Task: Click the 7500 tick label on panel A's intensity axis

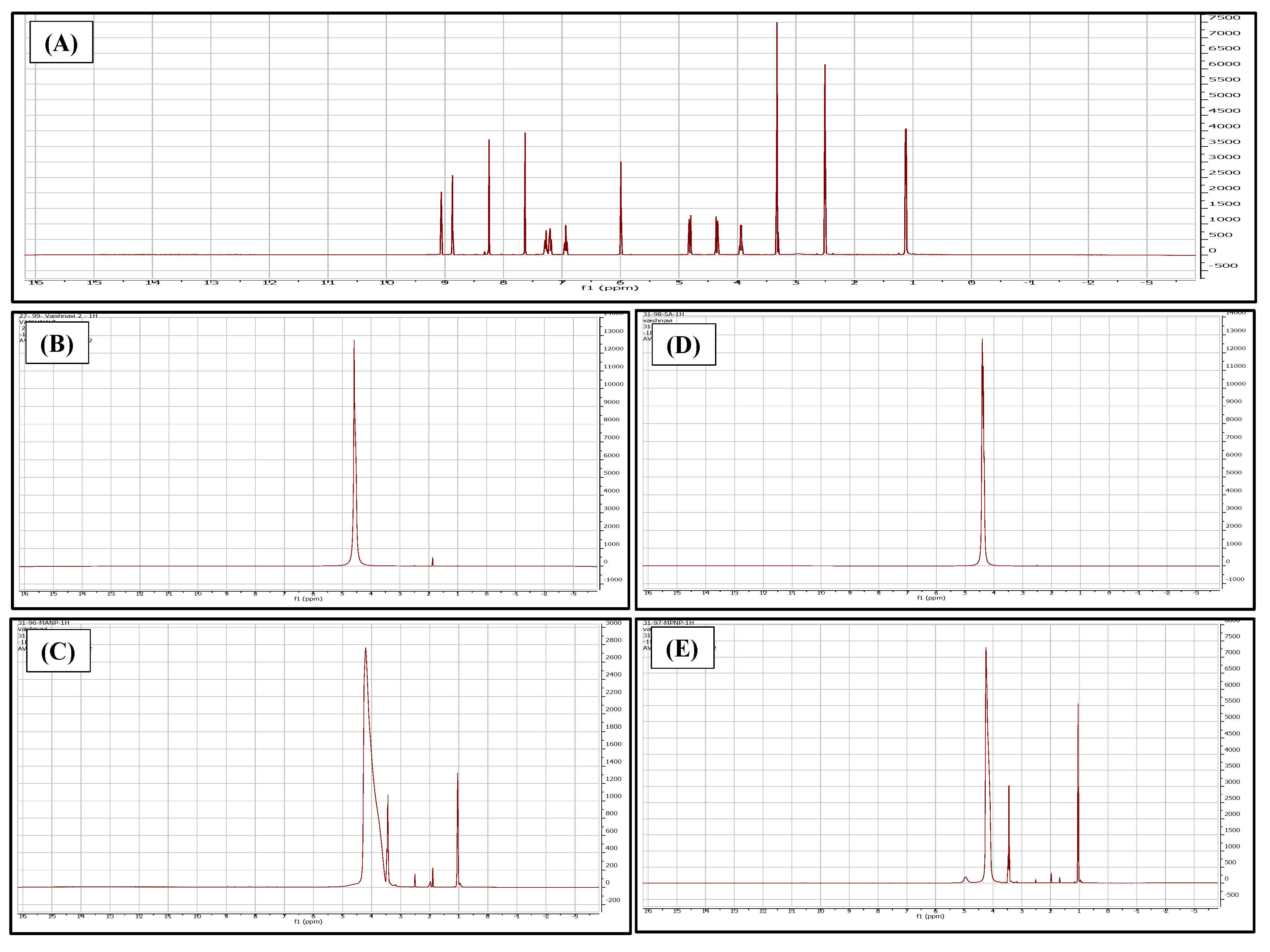Action: tap(1224, 18)
